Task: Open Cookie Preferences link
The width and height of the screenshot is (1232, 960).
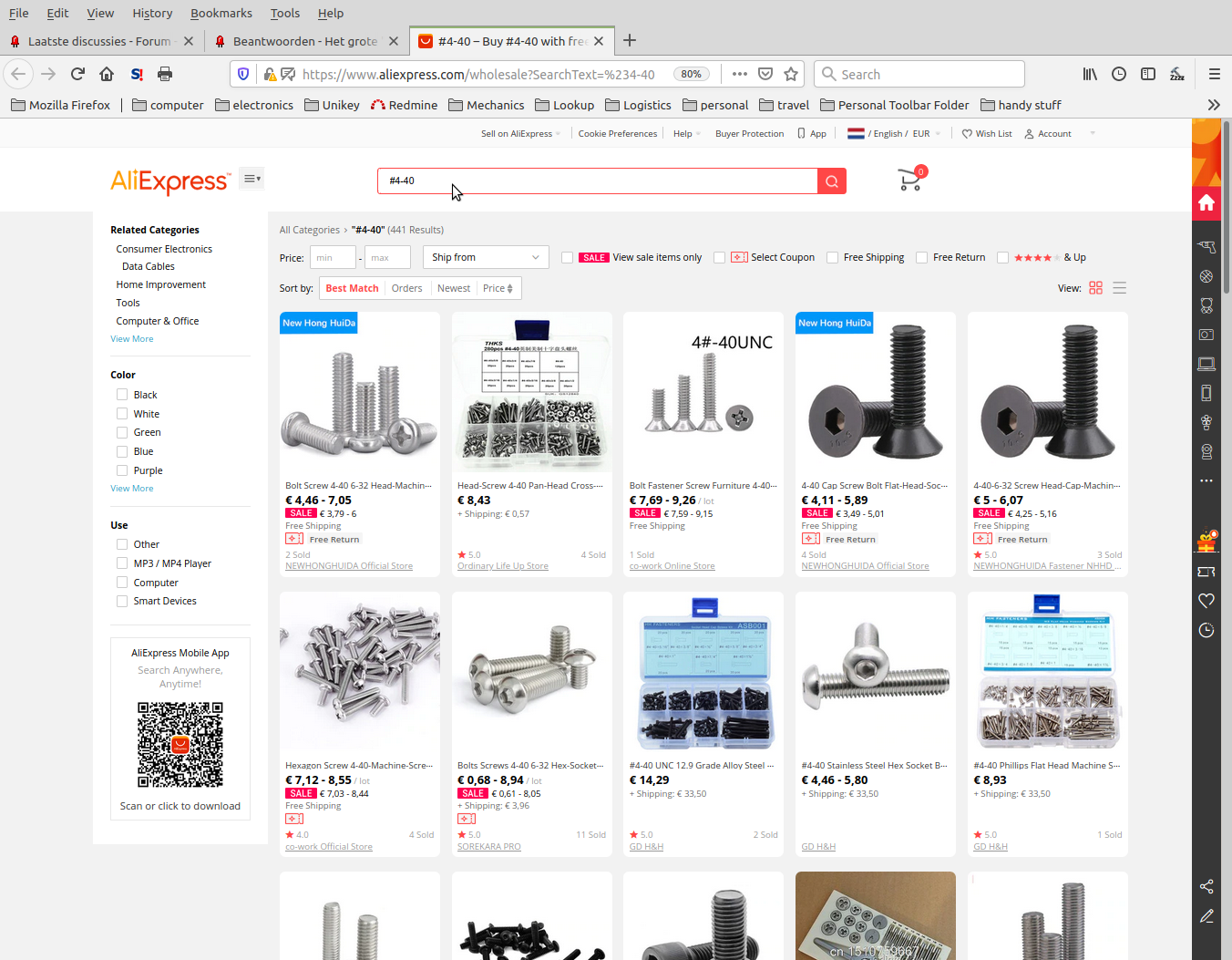Action: 618,134
